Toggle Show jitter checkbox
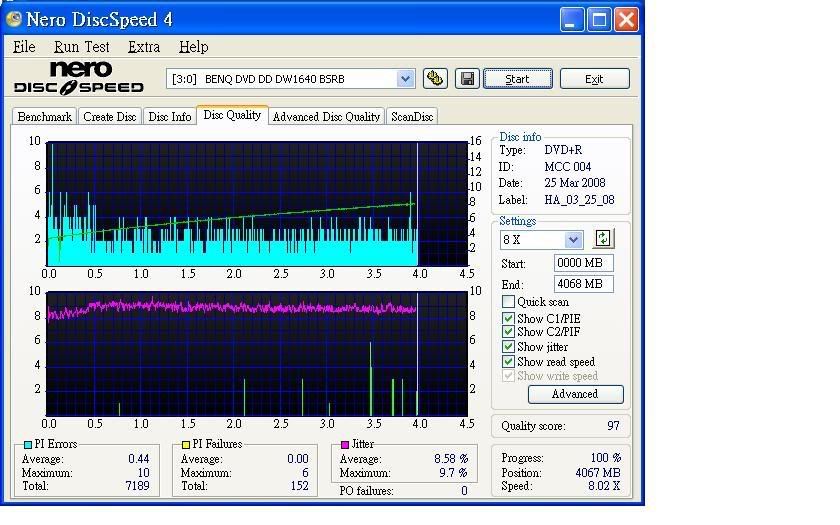Image resolution: width=840 pixels, height=525 pixels. pos(508,347)
